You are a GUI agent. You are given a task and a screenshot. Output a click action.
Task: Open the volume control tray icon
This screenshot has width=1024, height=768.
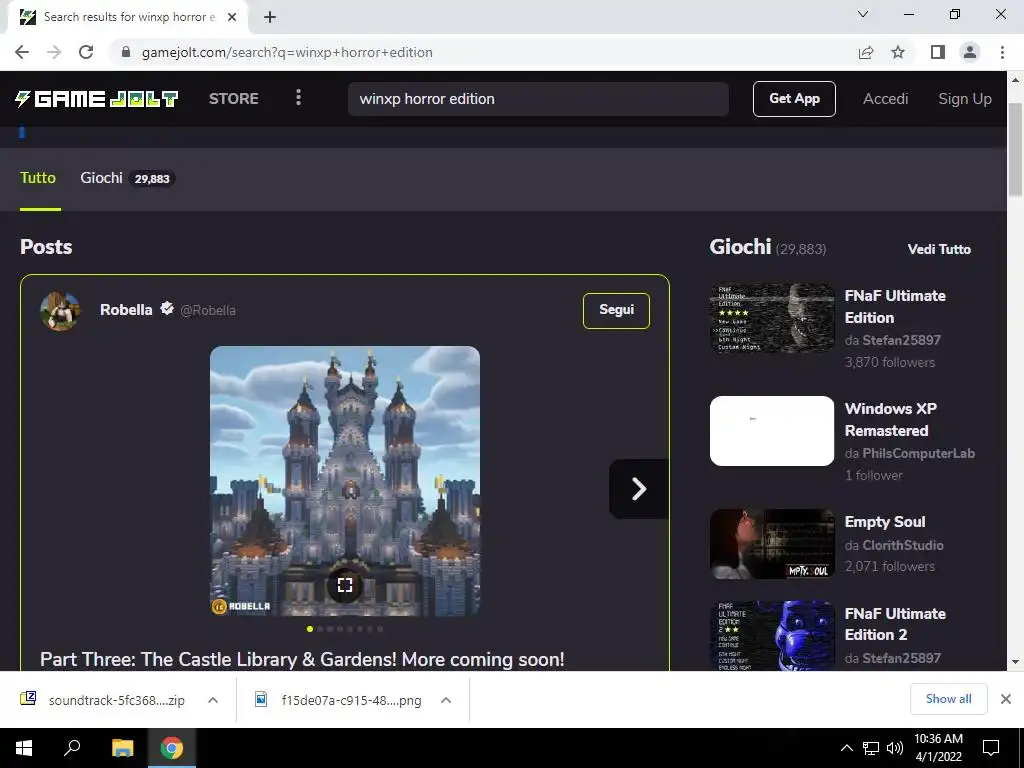[x=895, y=748]
